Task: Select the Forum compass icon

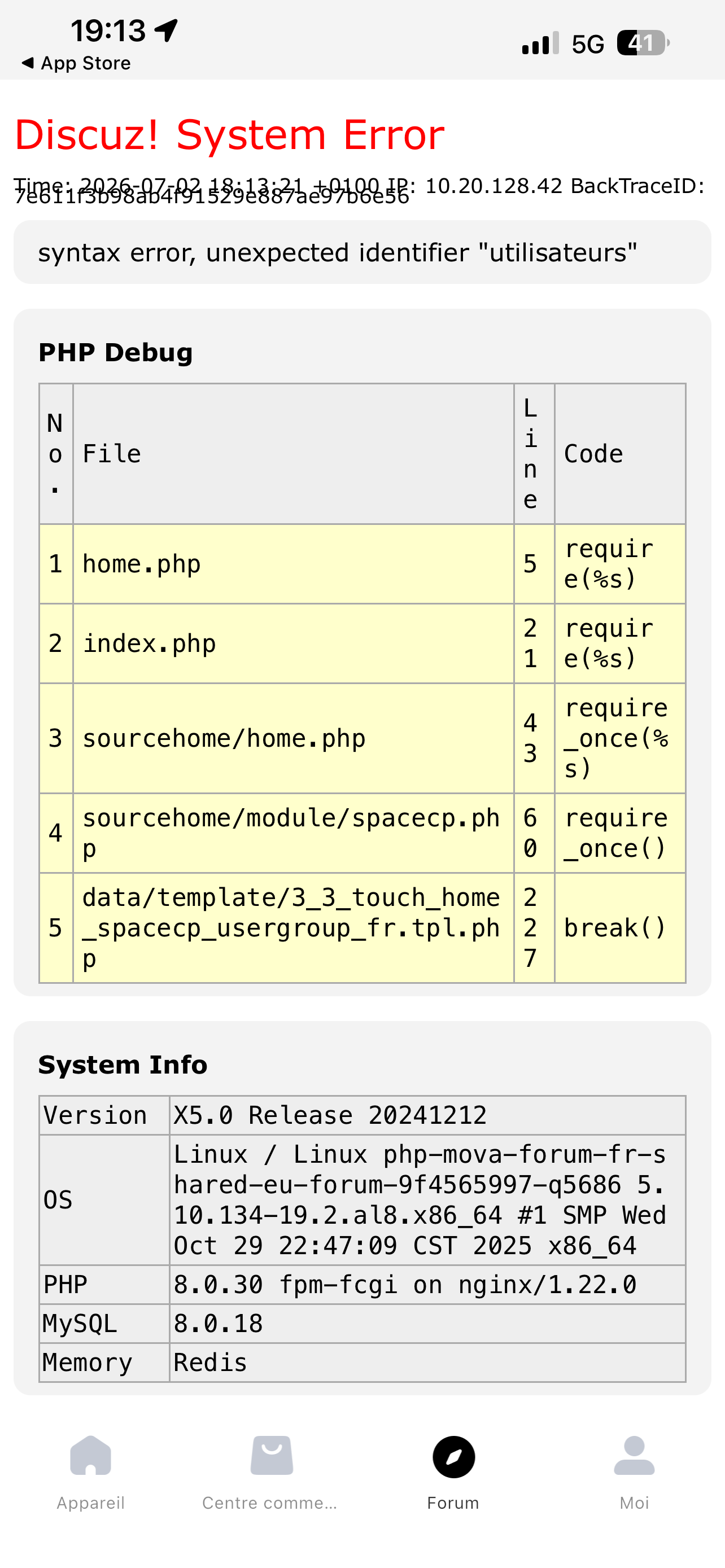Action: (x=453, y=1457)
